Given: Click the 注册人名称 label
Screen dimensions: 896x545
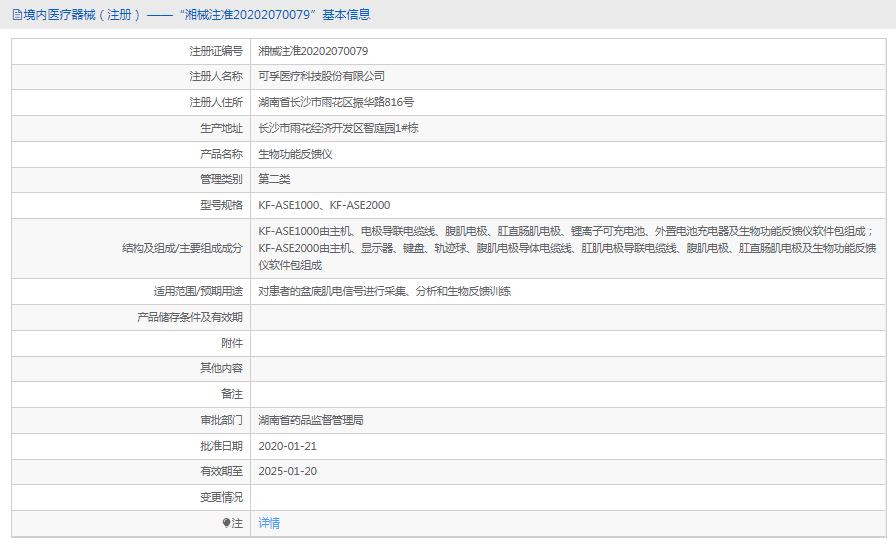Looking at the screenshot, I should click(216, 77).
